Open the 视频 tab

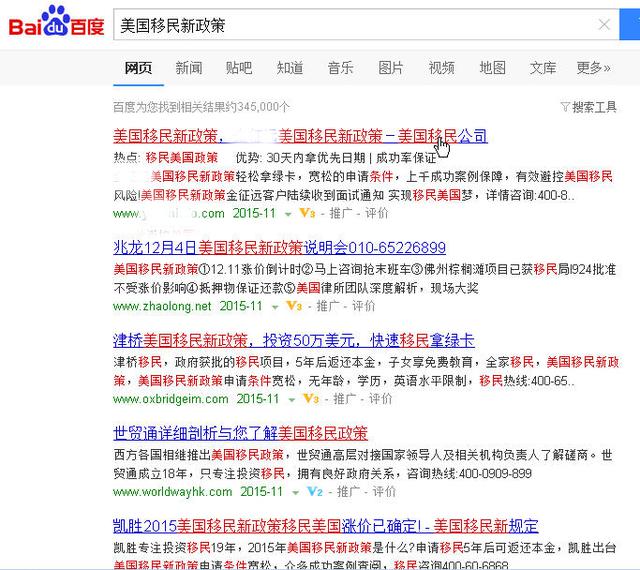442,68
